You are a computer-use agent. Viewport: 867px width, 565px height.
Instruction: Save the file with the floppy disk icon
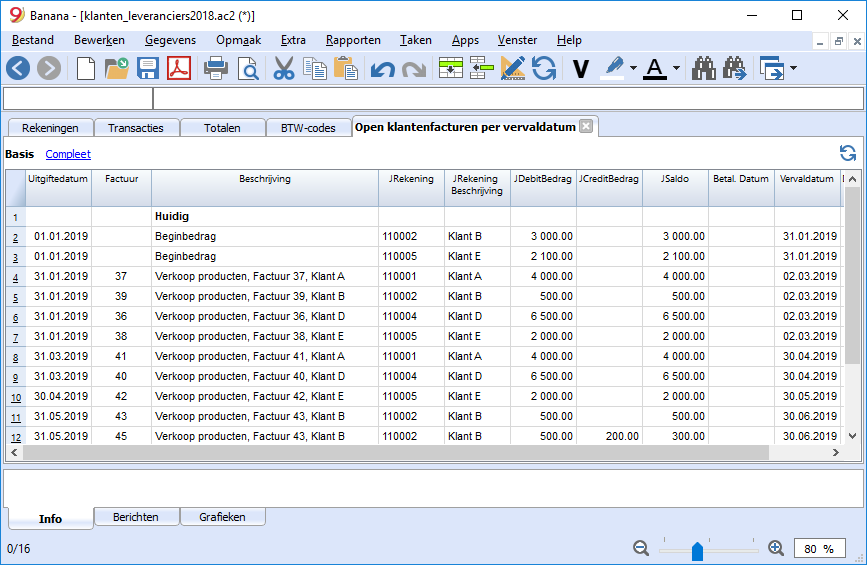(148, 69)
